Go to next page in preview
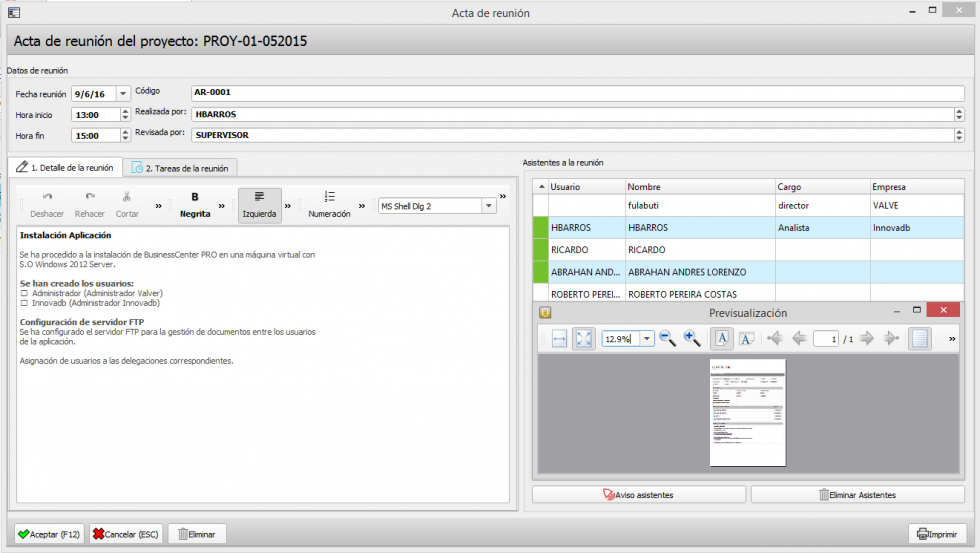980x553 pixels. pyautogui.click(x=866, y=339)
